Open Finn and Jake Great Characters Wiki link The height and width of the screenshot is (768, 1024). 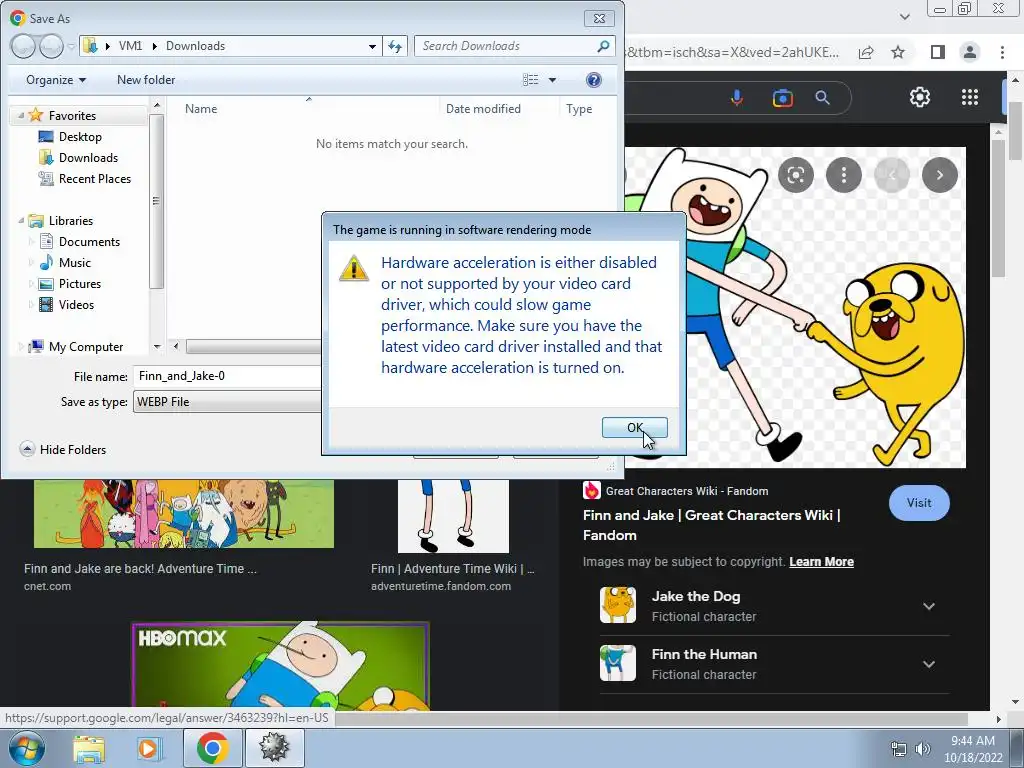[x=712, y=525]
